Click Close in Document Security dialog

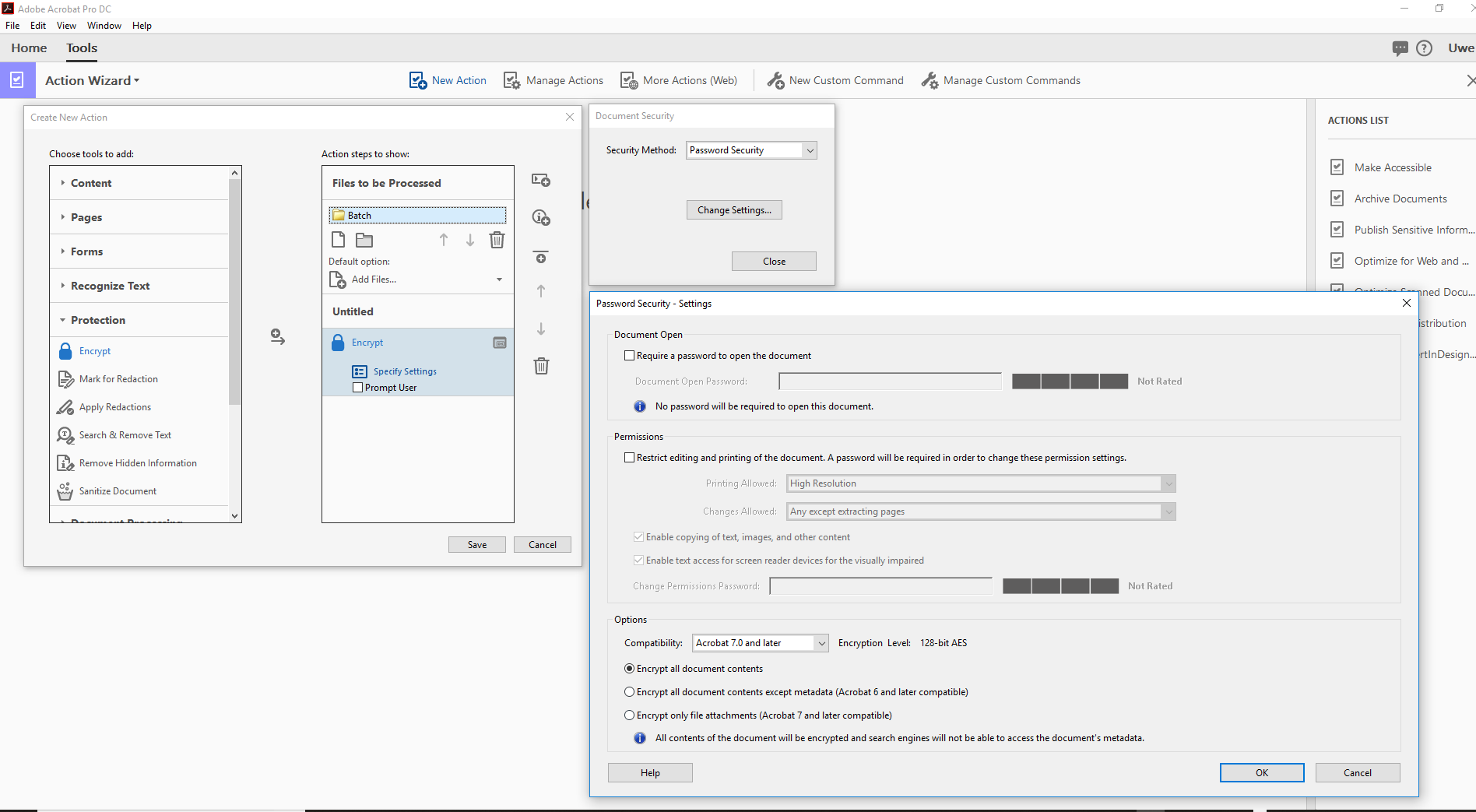[x=774, y=262]
